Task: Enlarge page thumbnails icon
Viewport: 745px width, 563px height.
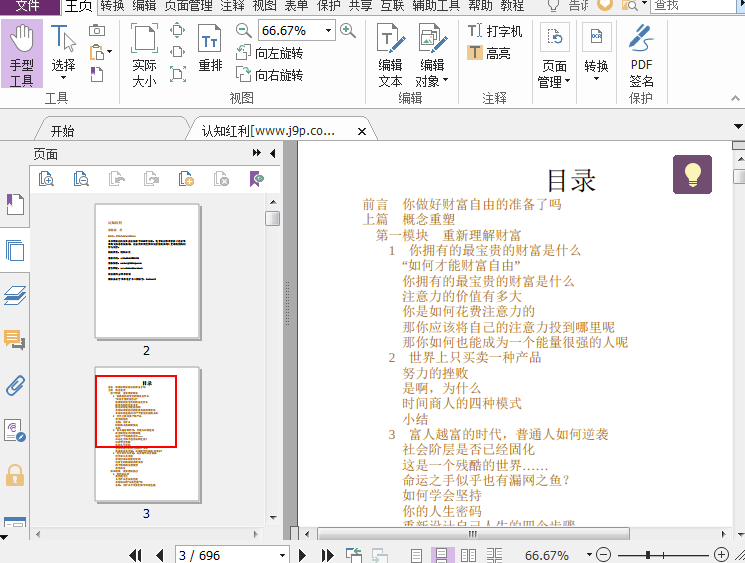Action: click(x=46, y=179)
